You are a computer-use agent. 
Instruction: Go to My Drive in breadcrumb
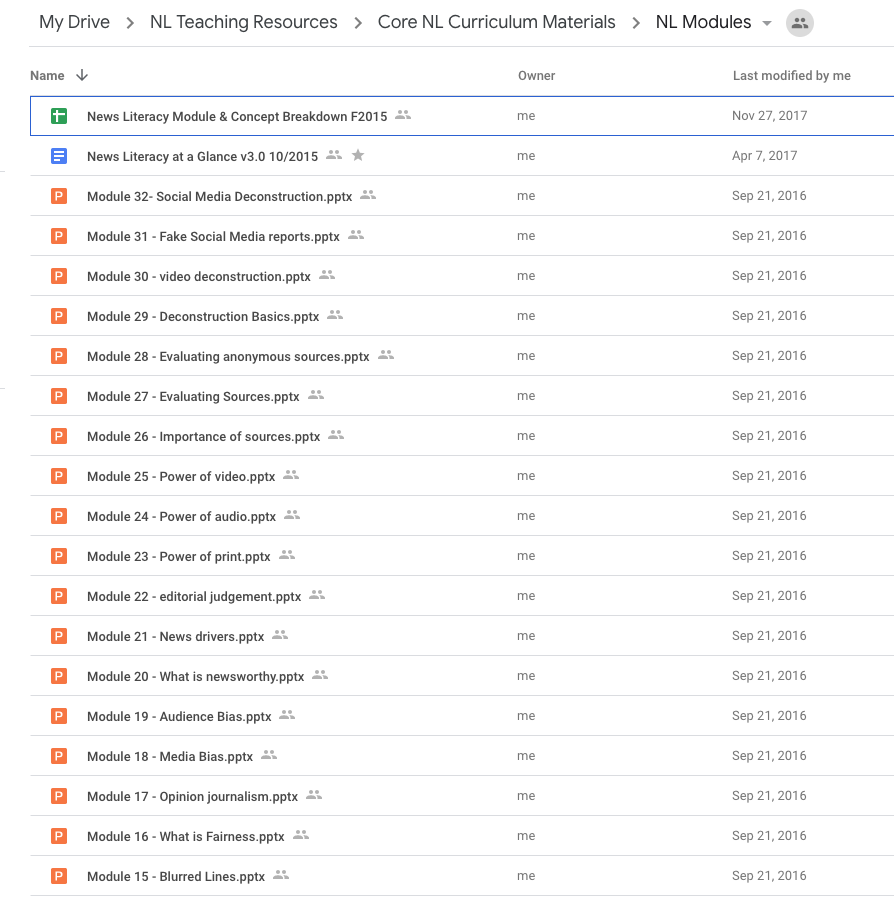coord(74,22)
